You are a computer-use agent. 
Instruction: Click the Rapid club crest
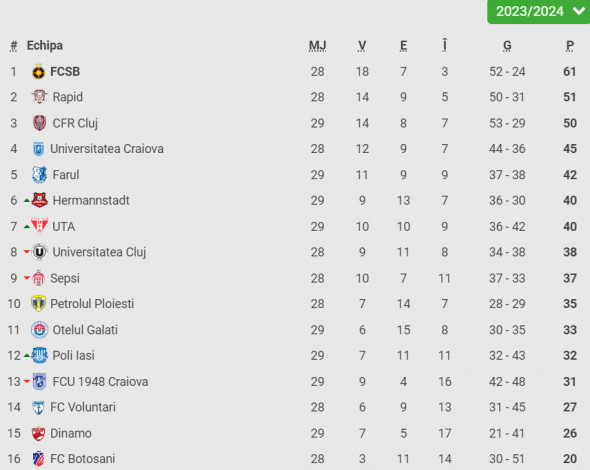click(39, 97)
